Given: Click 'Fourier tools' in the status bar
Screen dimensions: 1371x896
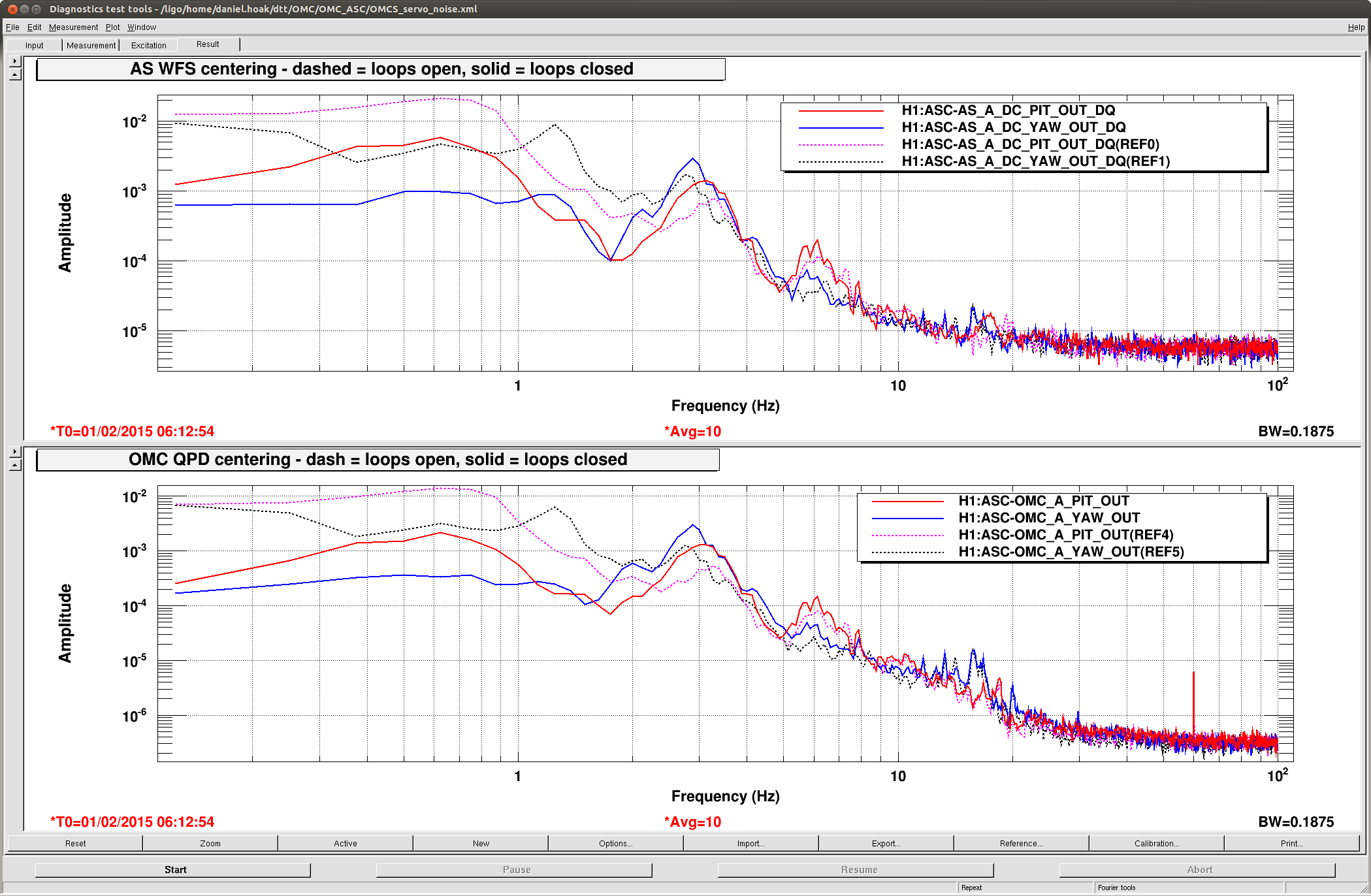Looking at the screenshot, I should point(1116,888).
